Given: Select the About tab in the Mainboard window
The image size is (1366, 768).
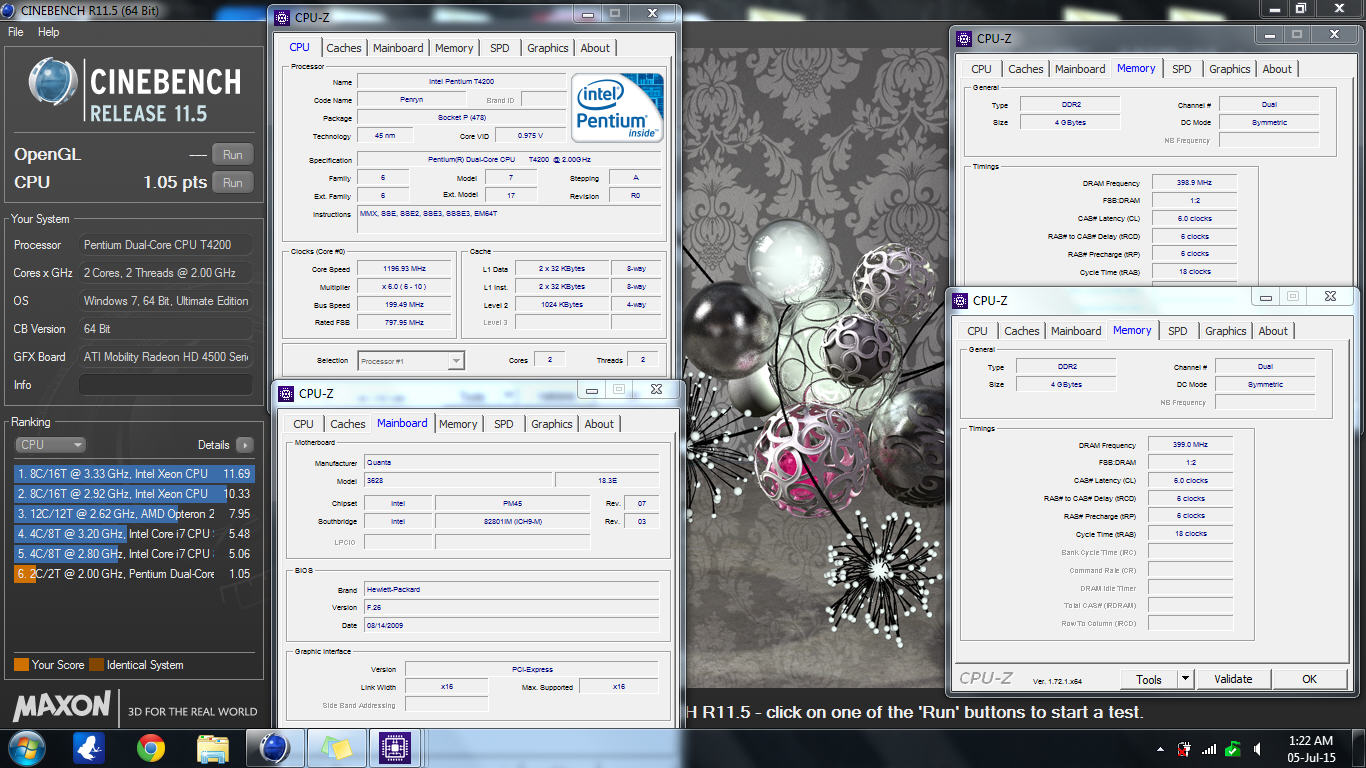Looking at the screenshot, I should (x=599, y=424).
